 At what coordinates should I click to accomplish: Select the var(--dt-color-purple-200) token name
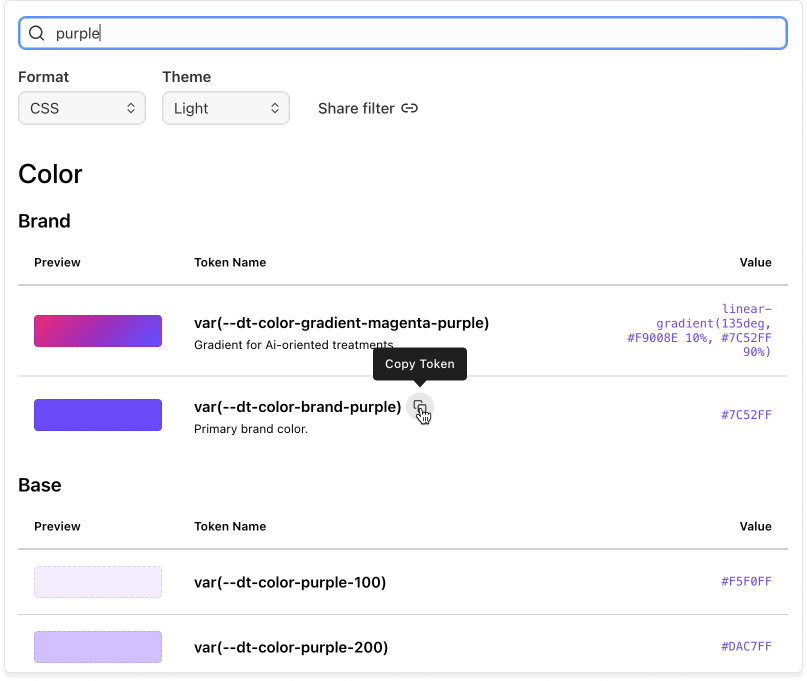[x=291, y=647]
